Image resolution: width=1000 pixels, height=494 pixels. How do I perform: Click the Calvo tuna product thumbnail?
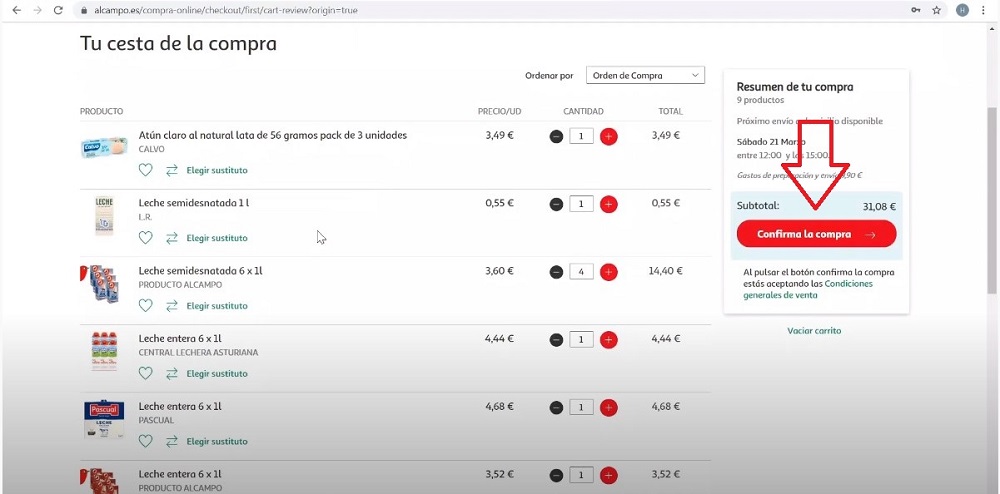104,148
